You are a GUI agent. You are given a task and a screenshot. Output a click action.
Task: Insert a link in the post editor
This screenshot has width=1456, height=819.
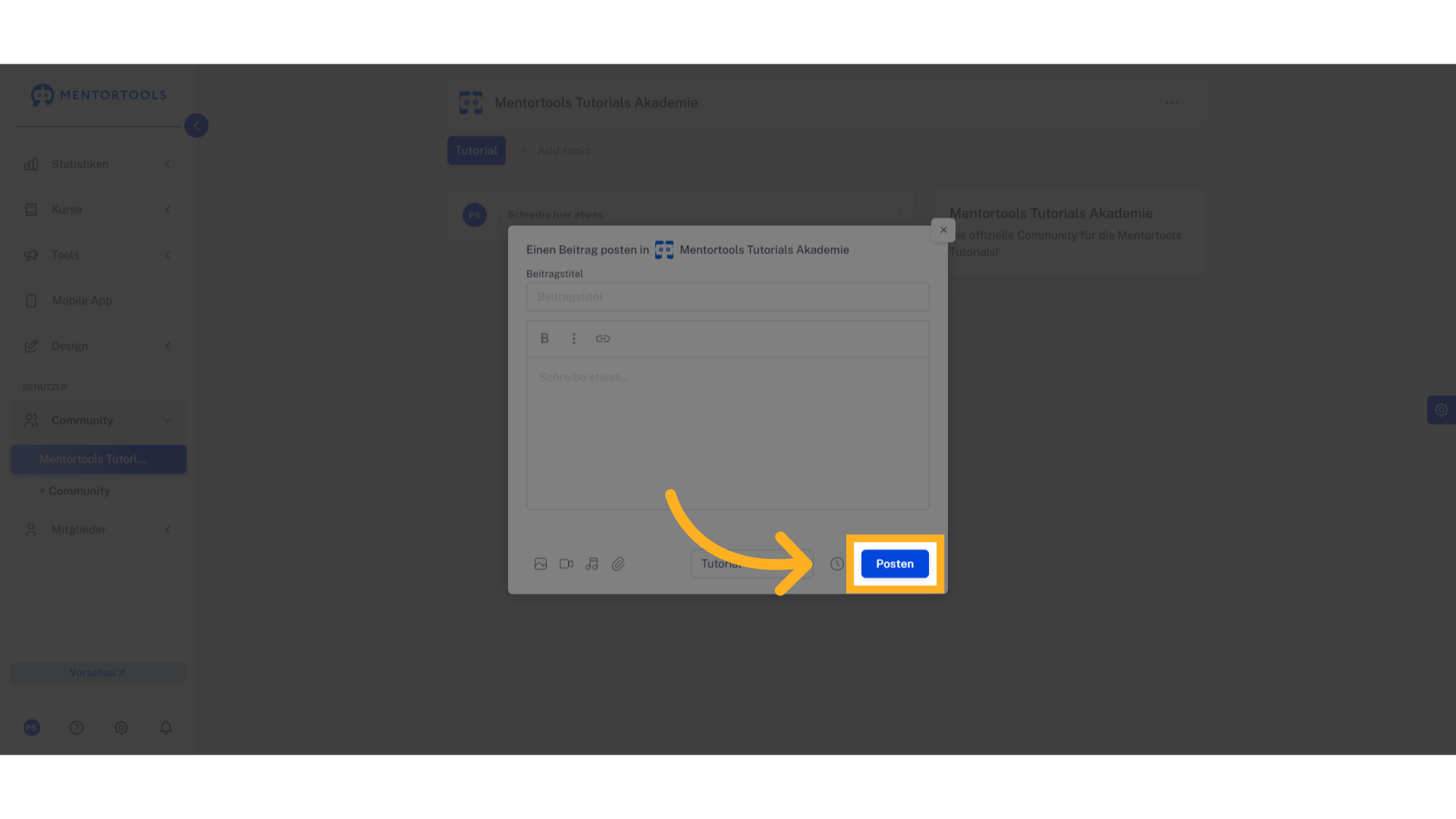(x=603, y=339)
